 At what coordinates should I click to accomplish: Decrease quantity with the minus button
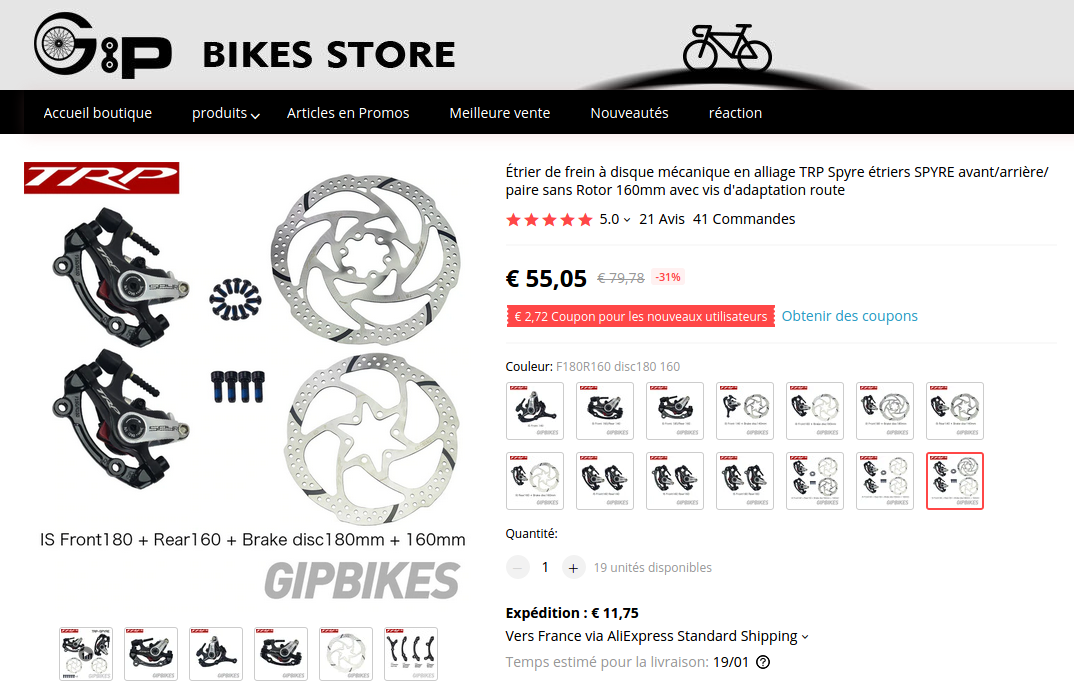click(517, 567)
